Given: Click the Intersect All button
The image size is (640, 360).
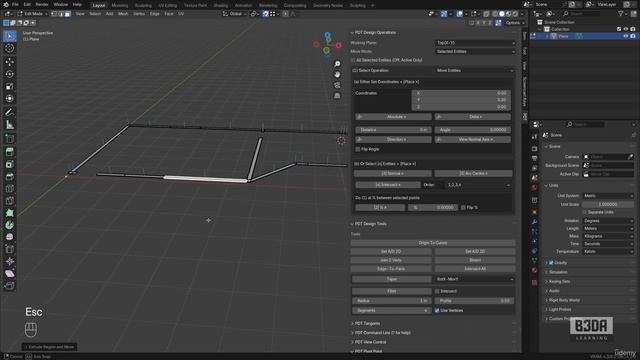Looking at the screenshot, I should pyautogui.click(x=475, y=269).
